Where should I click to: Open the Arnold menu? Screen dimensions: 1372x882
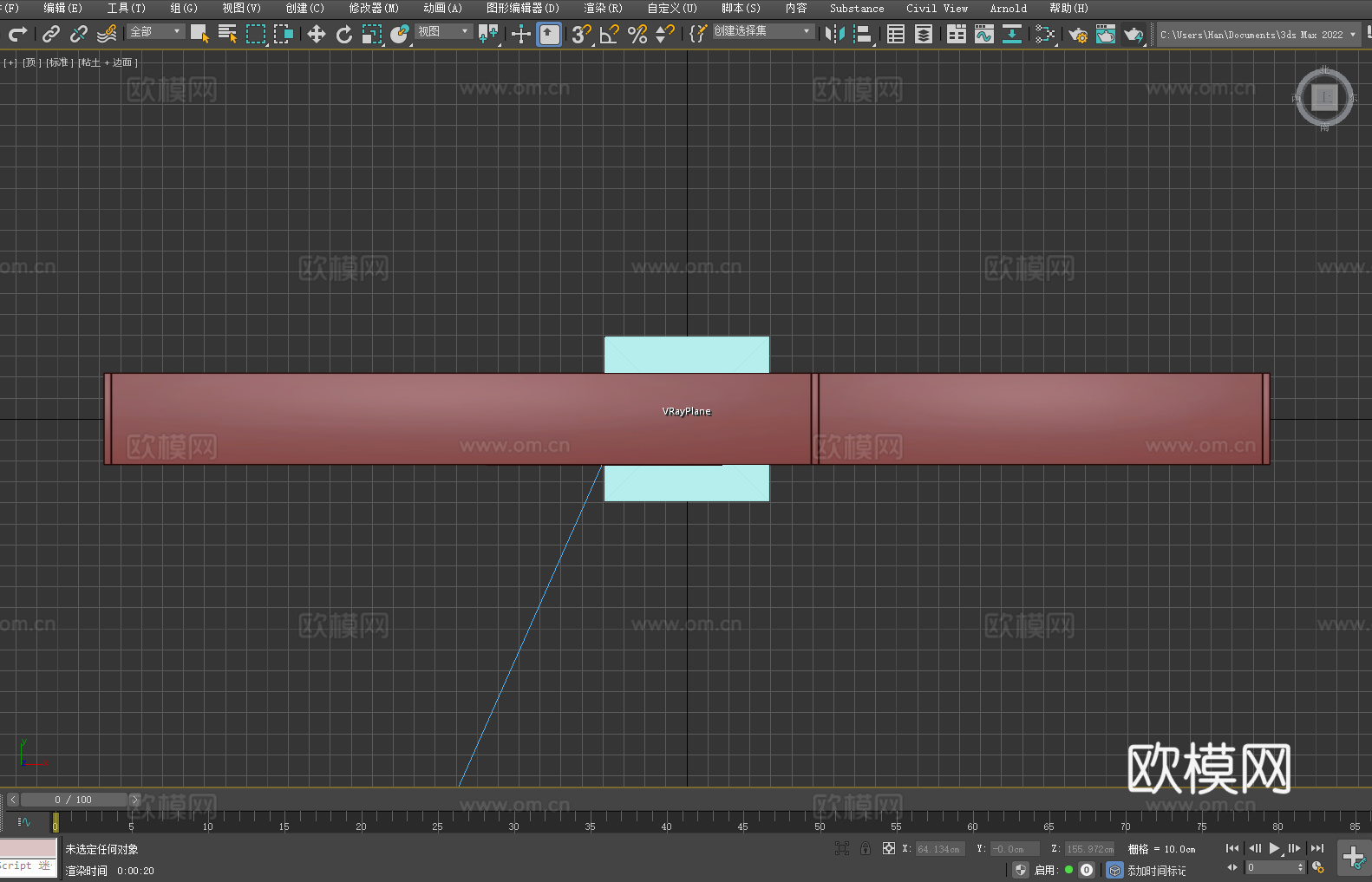tap(1009, 8)
